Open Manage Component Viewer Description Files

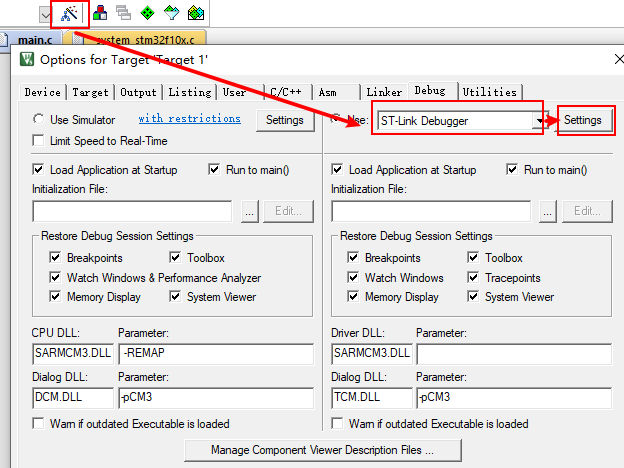pyautogui.click(x=322, y=450)
